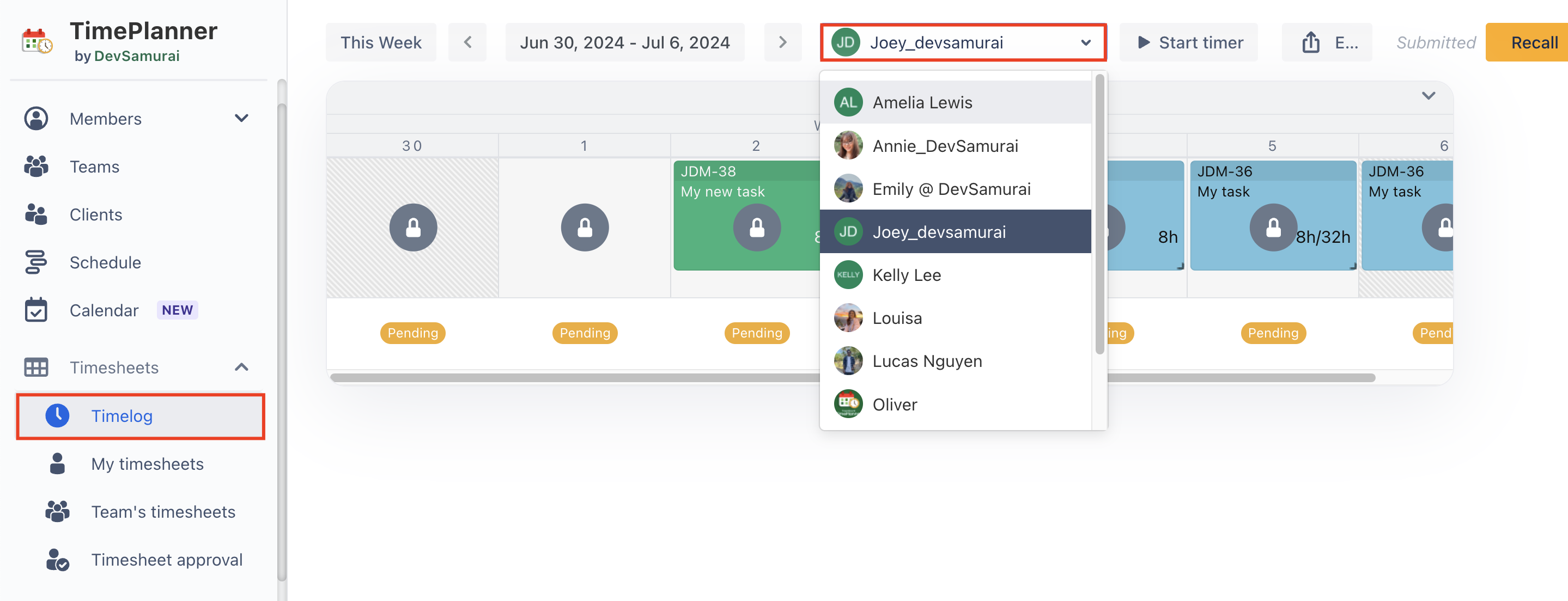Click the Timesheet approval icon
Image resolution: width=1568 pixels, height=601 pixels.
tap(58, 559)
